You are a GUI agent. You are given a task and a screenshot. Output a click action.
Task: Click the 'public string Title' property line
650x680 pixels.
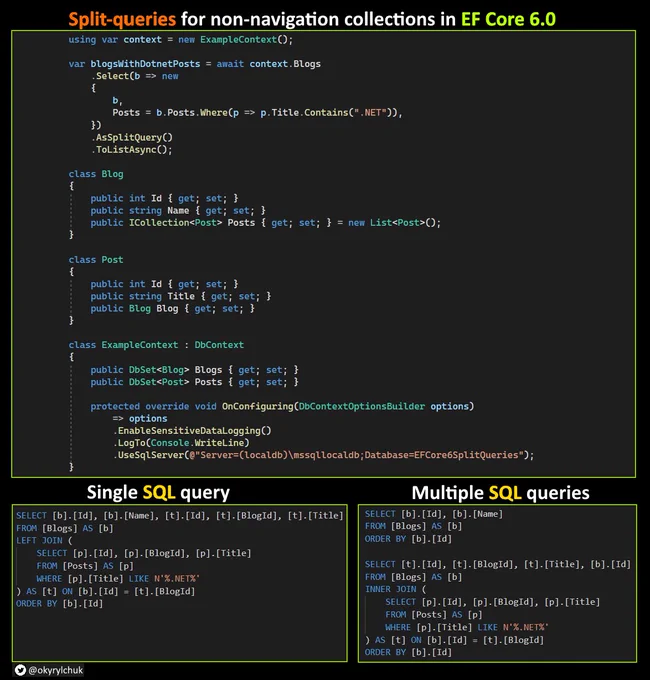click(180, 296)
